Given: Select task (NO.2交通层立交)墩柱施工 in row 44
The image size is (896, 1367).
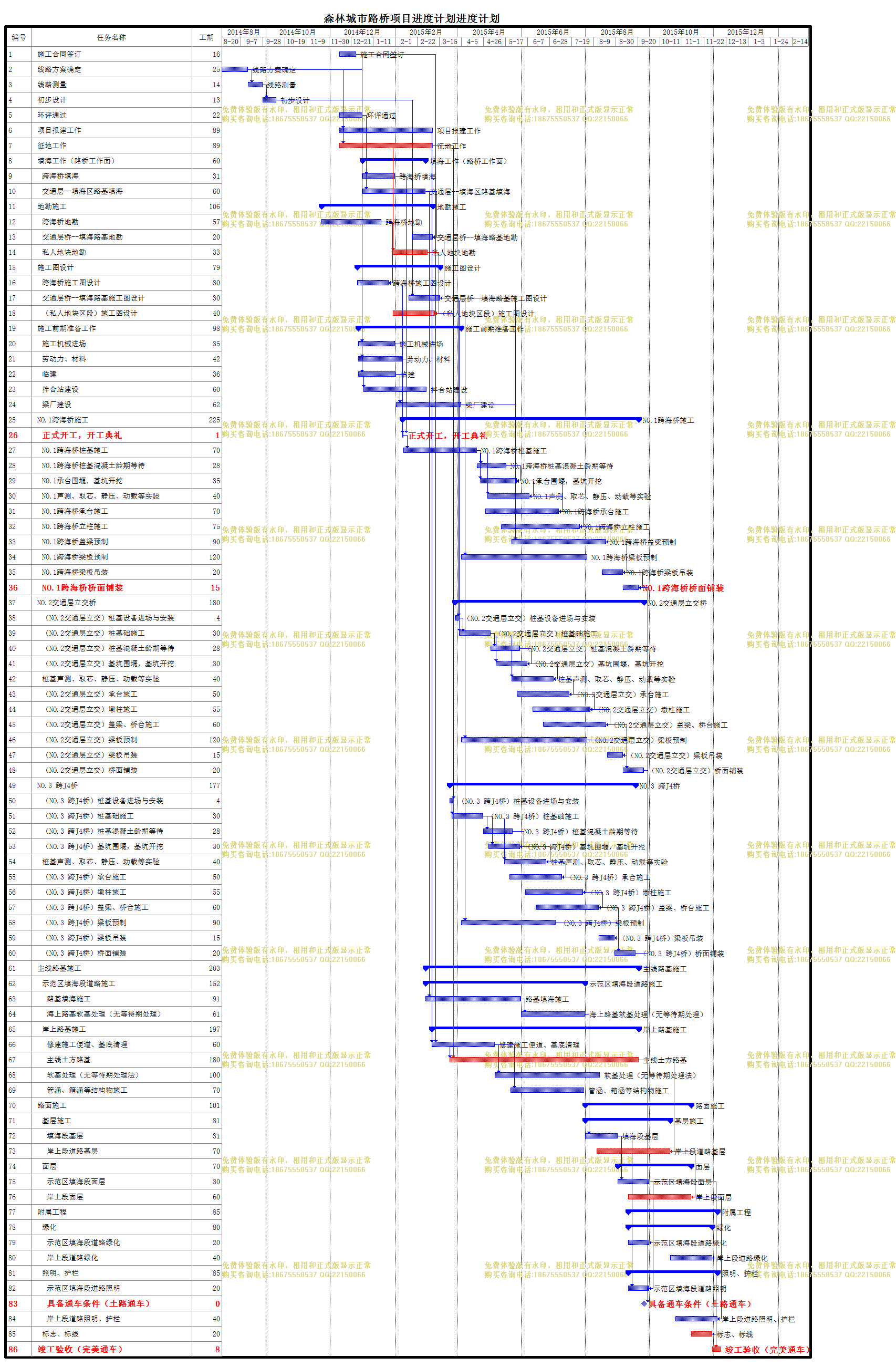Looking at the screenshot, I should click(91, 709).
